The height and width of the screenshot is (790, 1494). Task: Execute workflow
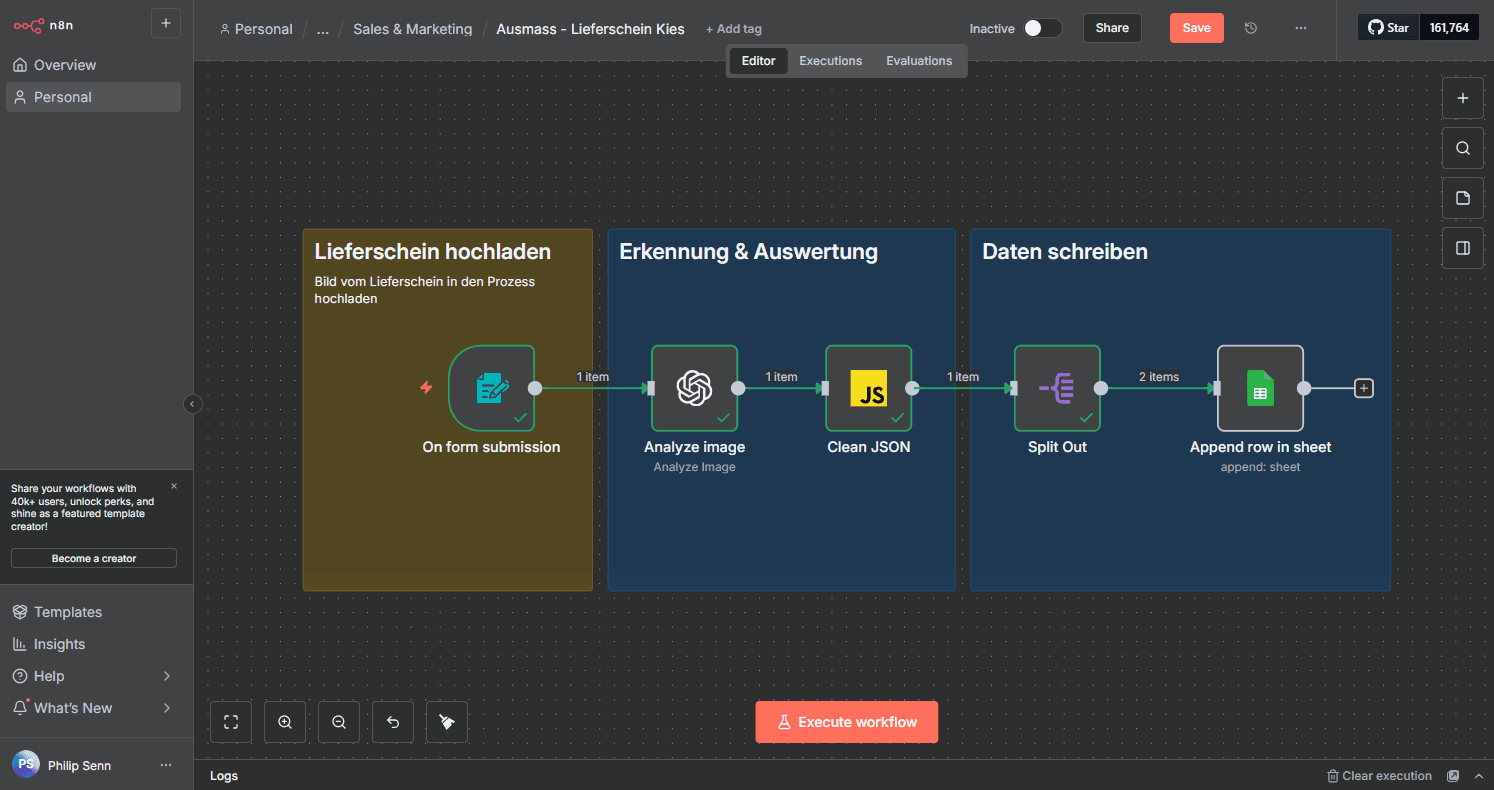[846, 722]
